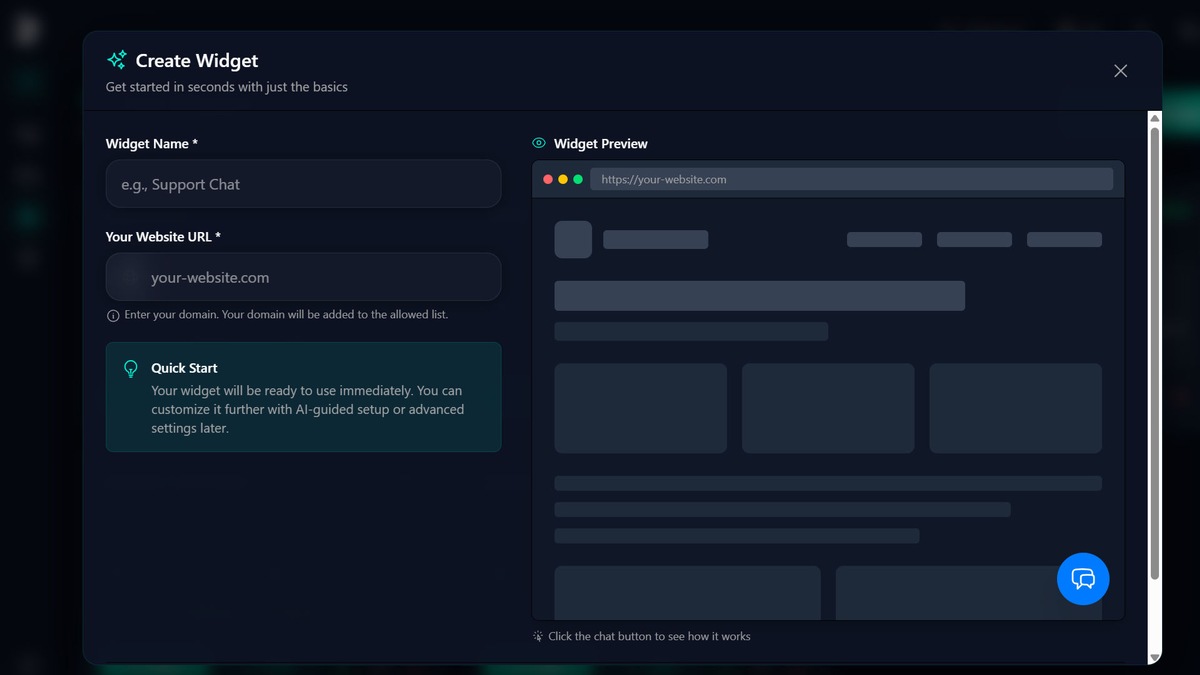Click the middle placeholder card in preview
1200x675 pixels.
828,408
